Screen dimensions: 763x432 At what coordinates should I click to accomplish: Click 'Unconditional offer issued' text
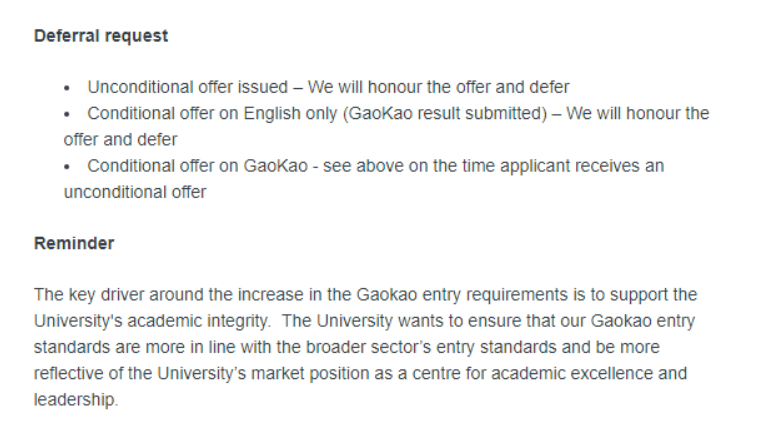188,87
